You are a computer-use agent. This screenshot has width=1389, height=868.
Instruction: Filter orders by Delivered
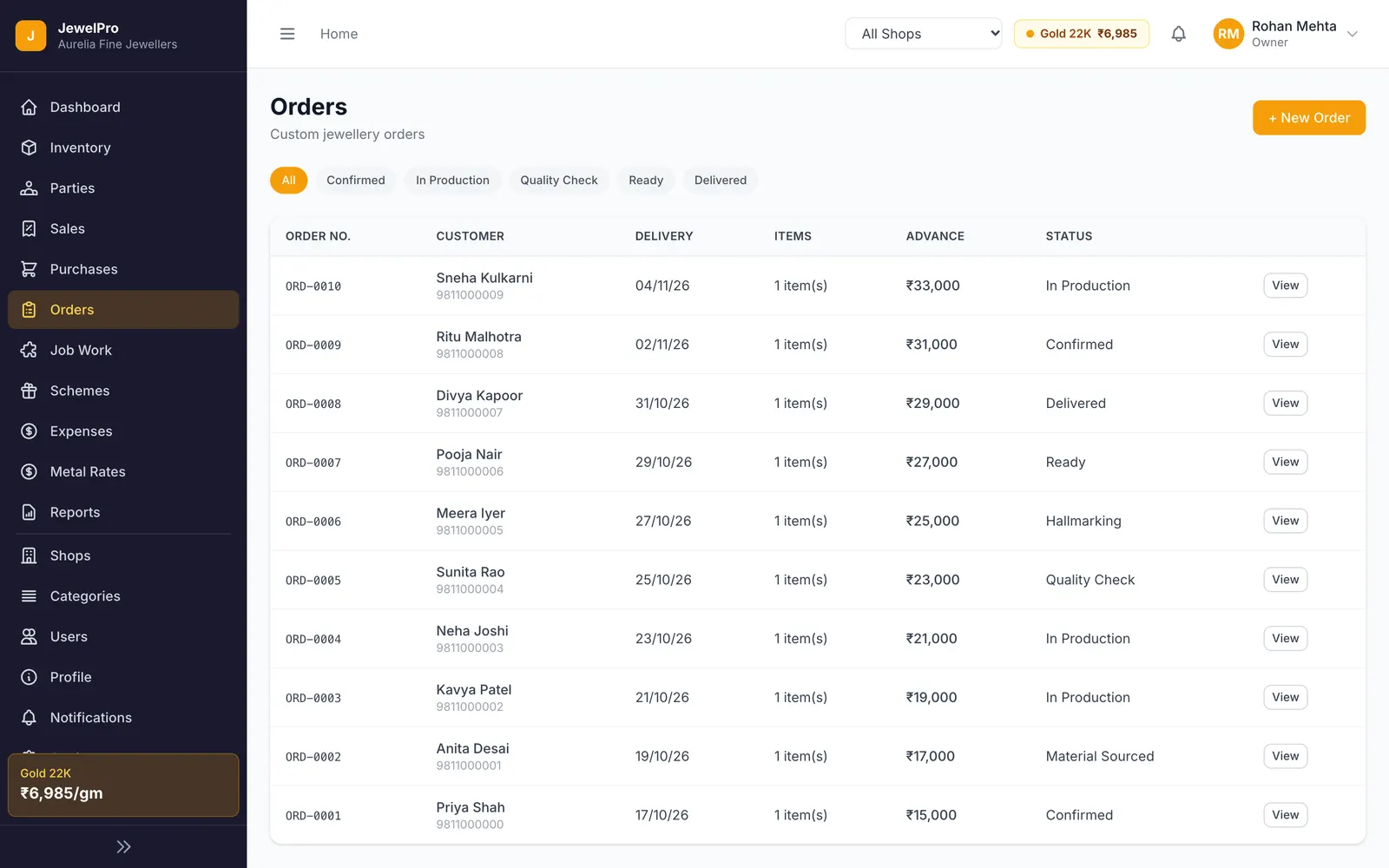[721, 180]
